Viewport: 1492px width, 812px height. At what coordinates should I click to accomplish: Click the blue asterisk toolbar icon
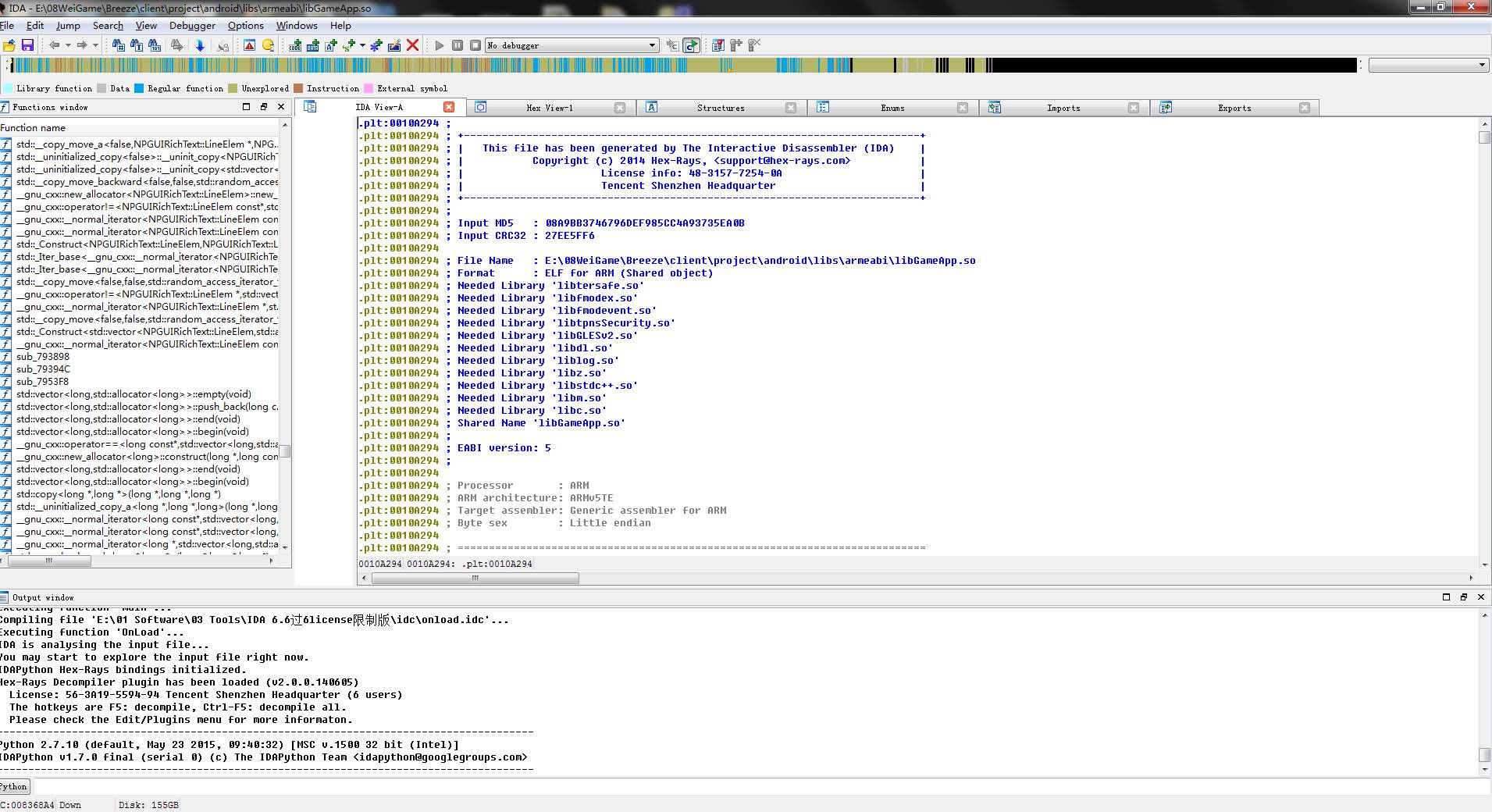(x=376, y=45)
